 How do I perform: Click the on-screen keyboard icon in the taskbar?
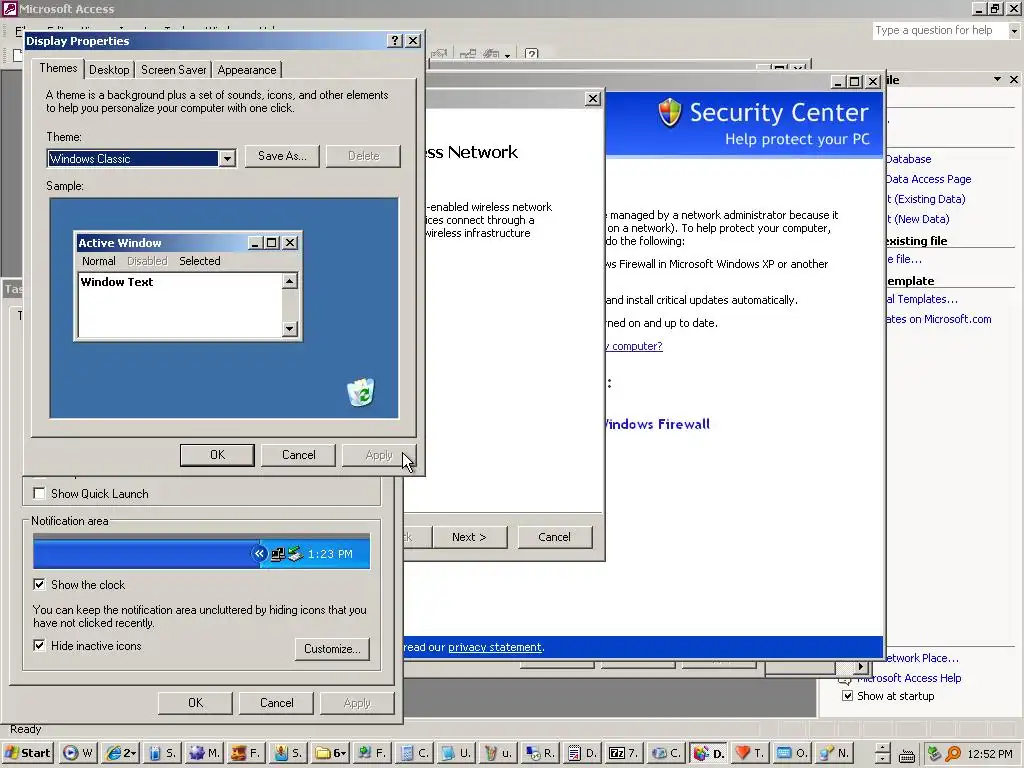click(x=906, y=756)
